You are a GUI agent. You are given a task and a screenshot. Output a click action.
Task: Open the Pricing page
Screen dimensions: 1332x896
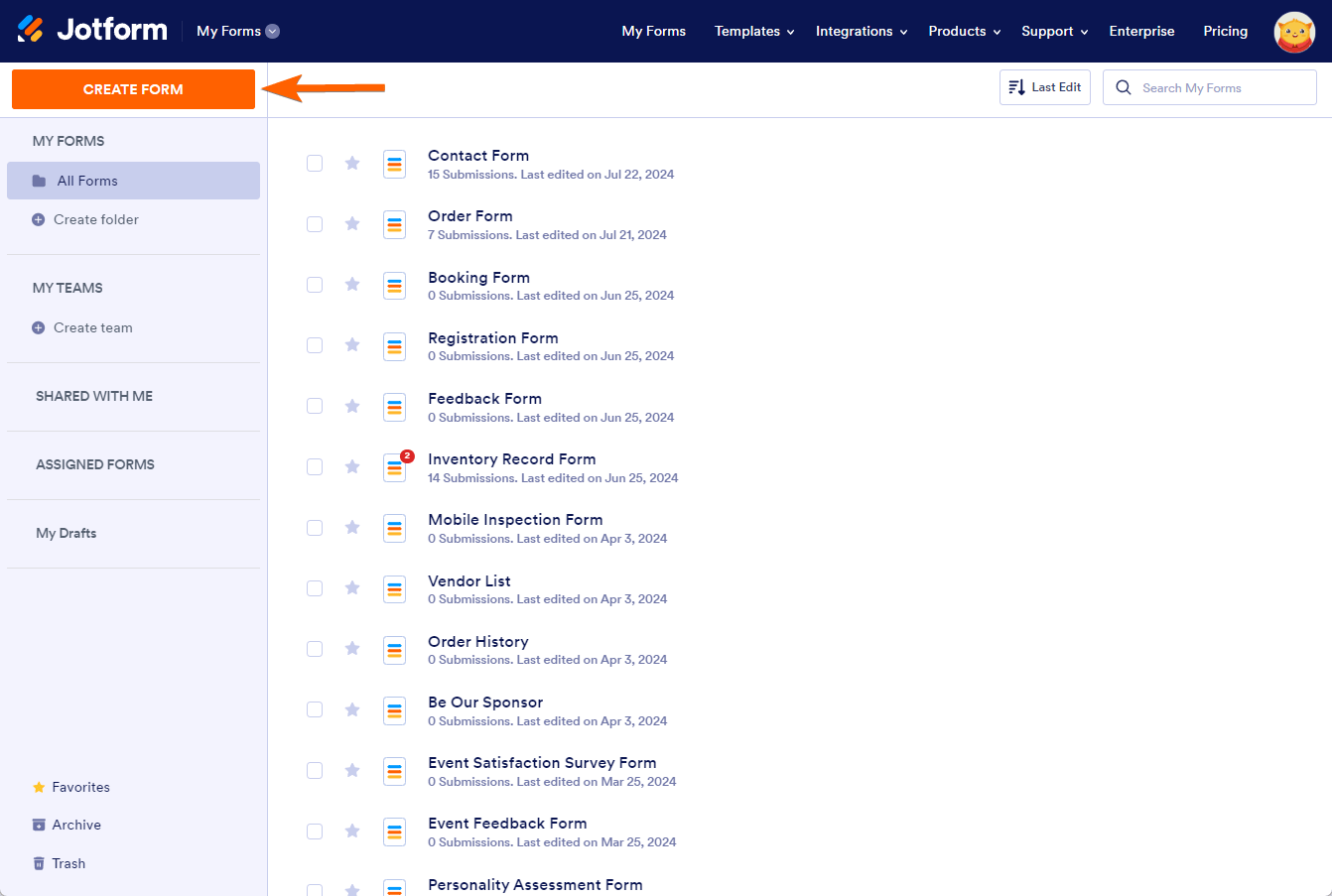1226,31
